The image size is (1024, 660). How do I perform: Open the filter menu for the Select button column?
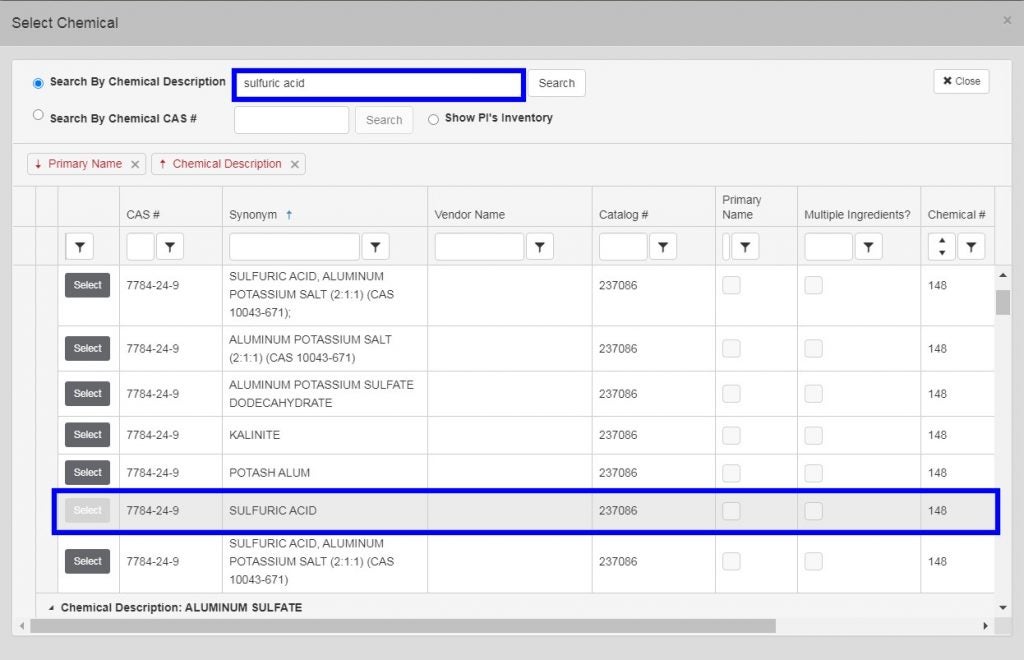tap(80, 247)
